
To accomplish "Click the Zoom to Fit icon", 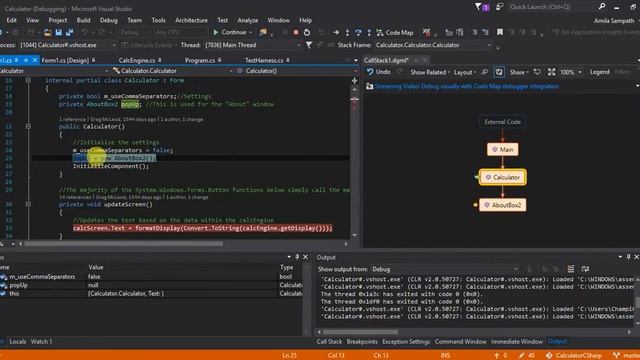I will 551,72.
